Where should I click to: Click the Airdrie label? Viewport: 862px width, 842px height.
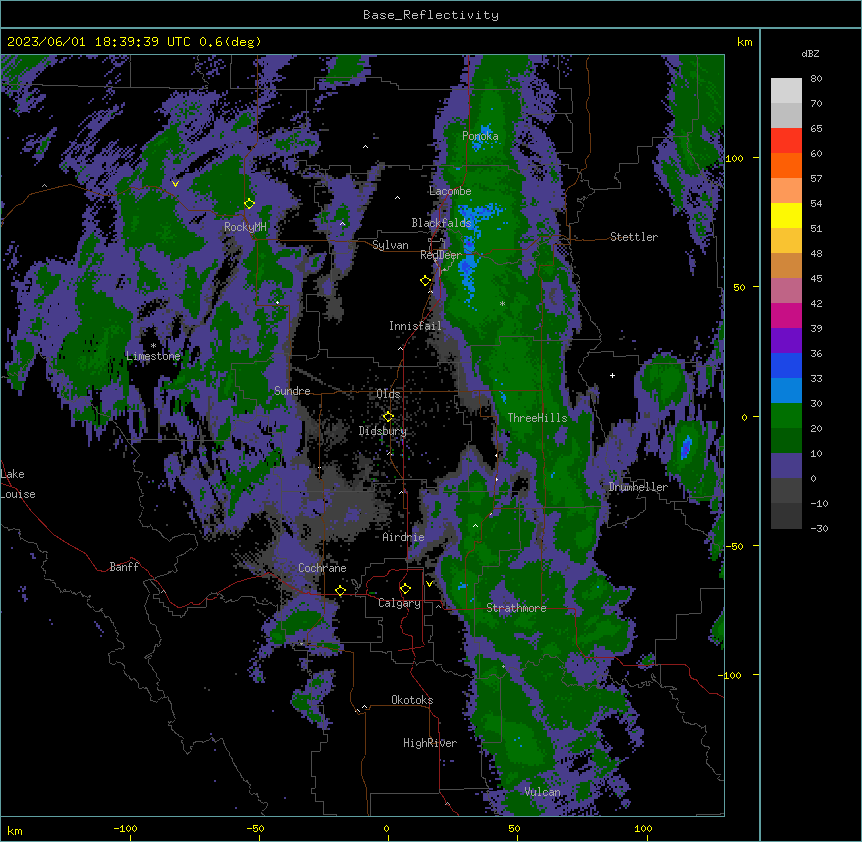pyautogui.click(x=403, y=537)
